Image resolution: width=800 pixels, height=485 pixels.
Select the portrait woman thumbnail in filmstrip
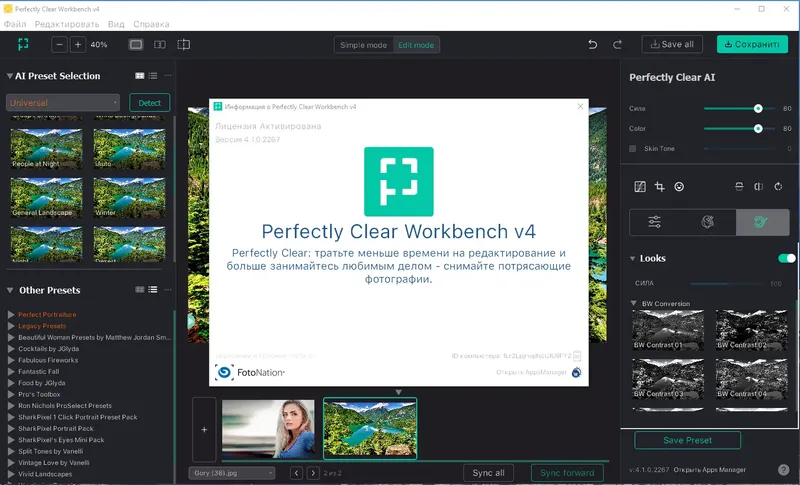pos(268,429)
